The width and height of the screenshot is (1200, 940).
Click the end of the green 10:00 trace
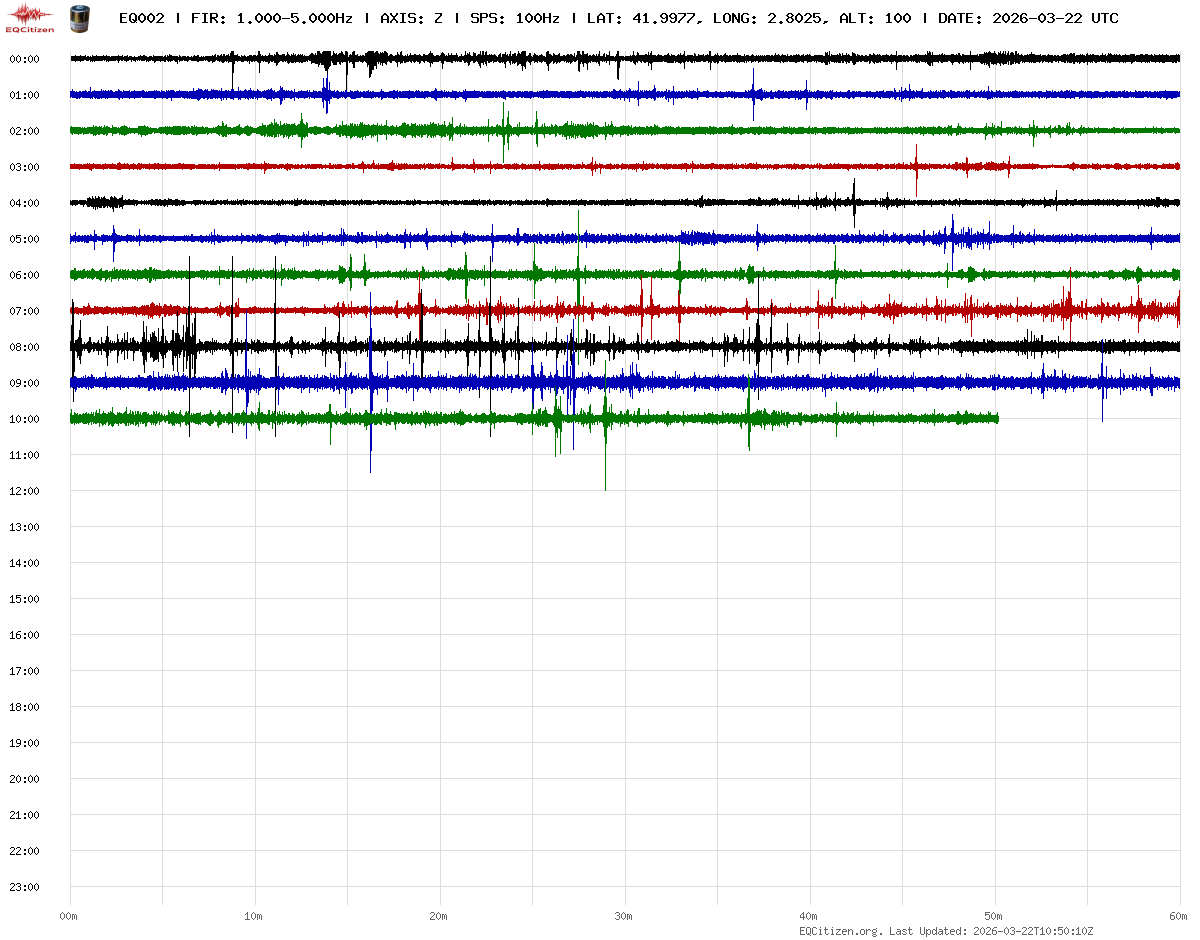[x=997, y=418]
